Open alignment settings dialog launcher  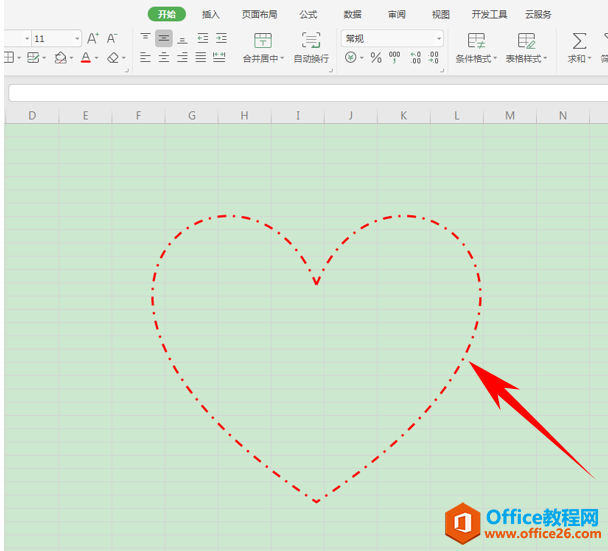pos(331,71)
